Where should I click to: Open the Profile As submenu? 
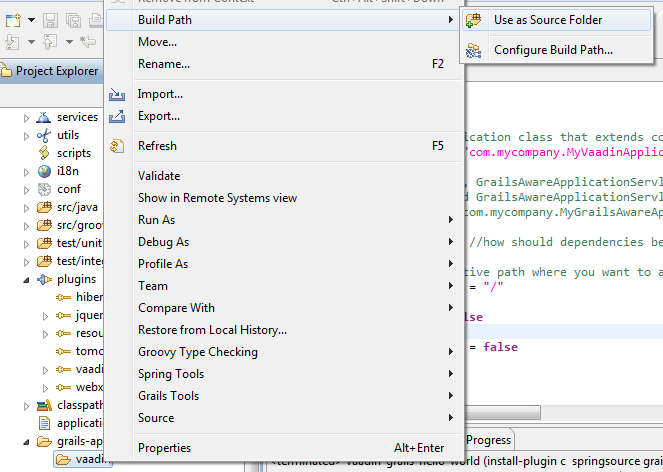pos(284,264)
